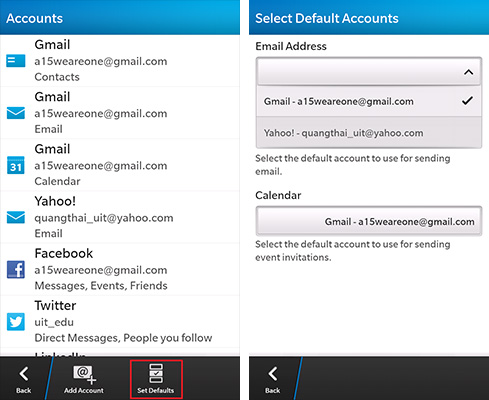489x400 pixels.
Task: Click the 'Calendar' section label
Action: tap(278, 195)
